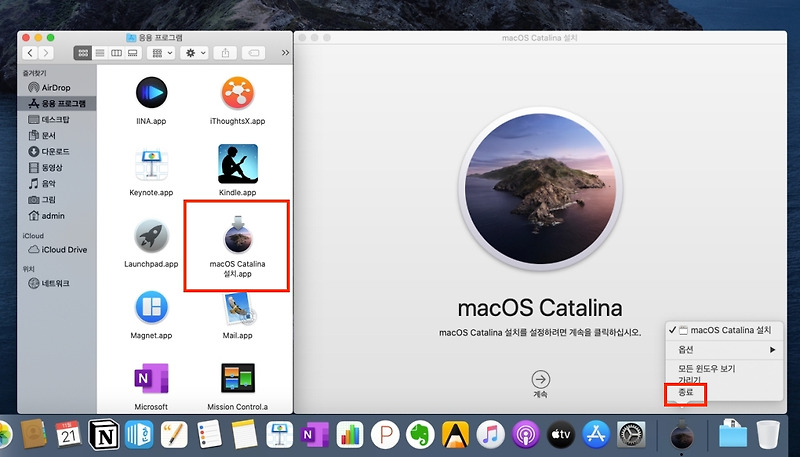Select the Mission Control app icon
This screenshot has width=800, height=457.
coord(238,378)
